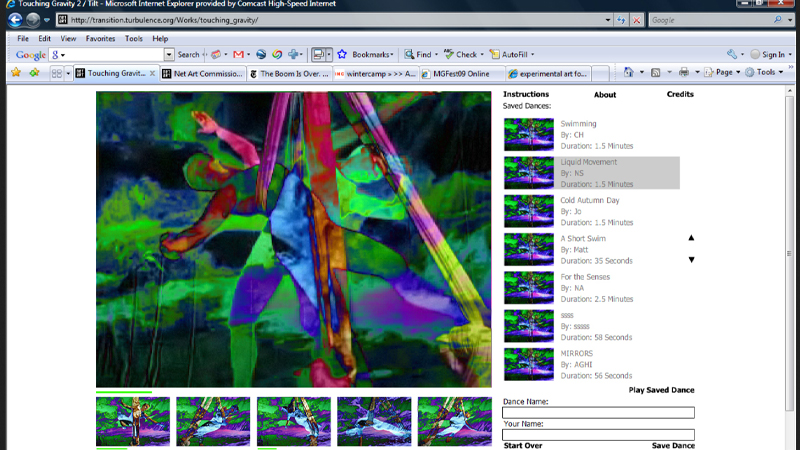Expand the tab list dropdown arrow

(68, 73)
